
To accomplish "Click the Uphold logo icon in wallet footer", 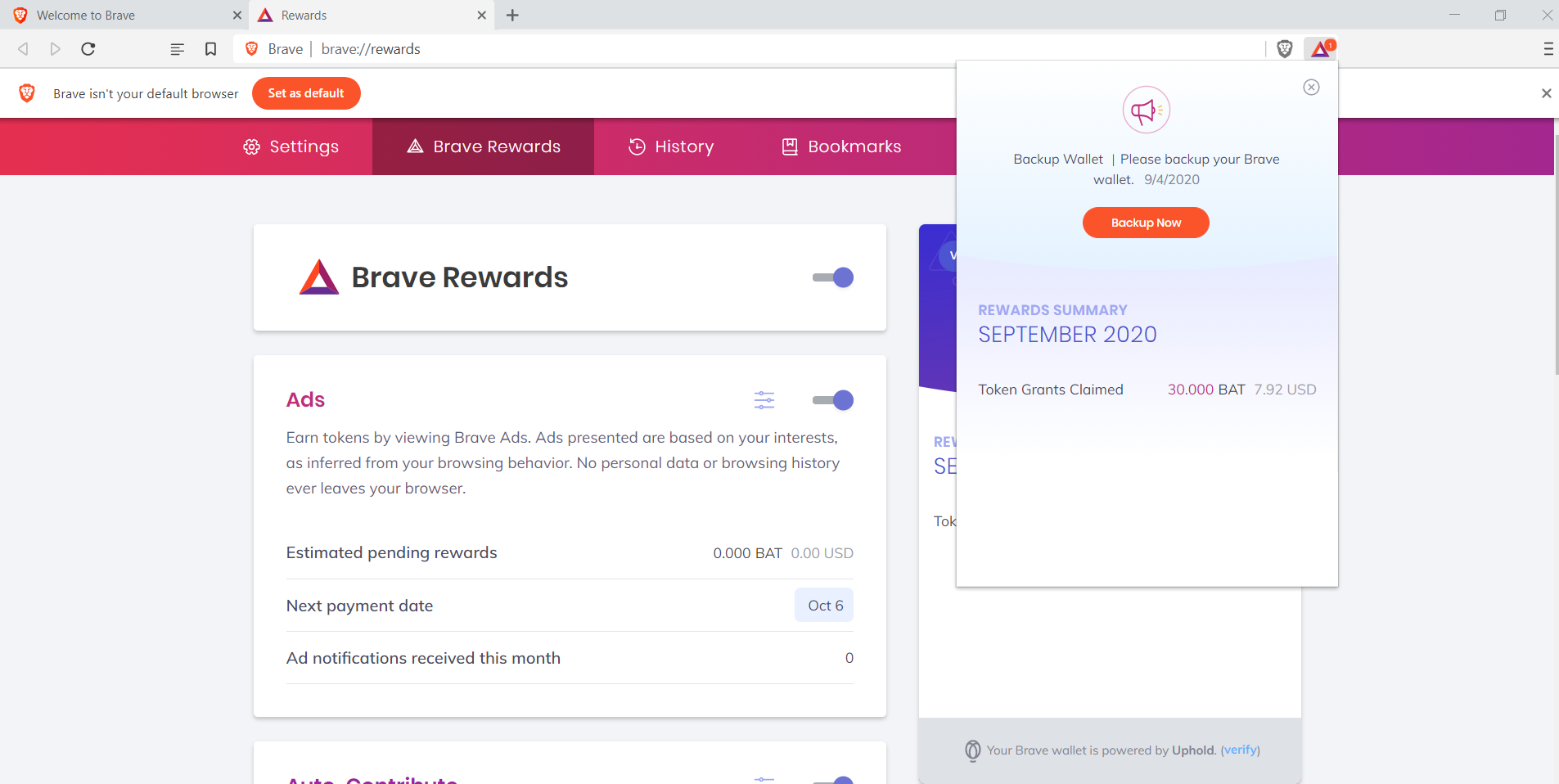I will point(972,750).
